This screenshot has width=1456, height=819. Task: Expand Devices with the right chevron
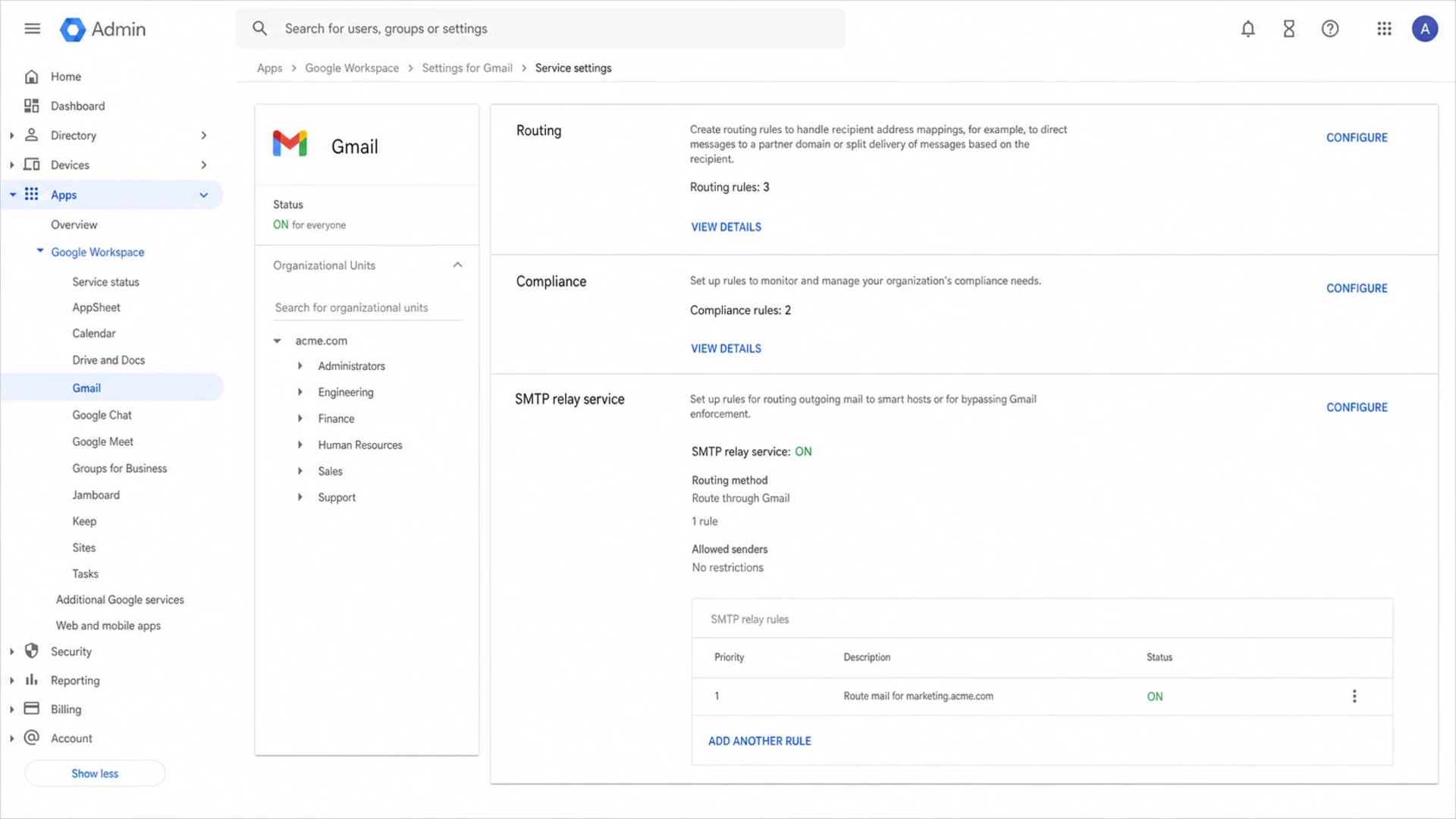[x=203, y=165]
